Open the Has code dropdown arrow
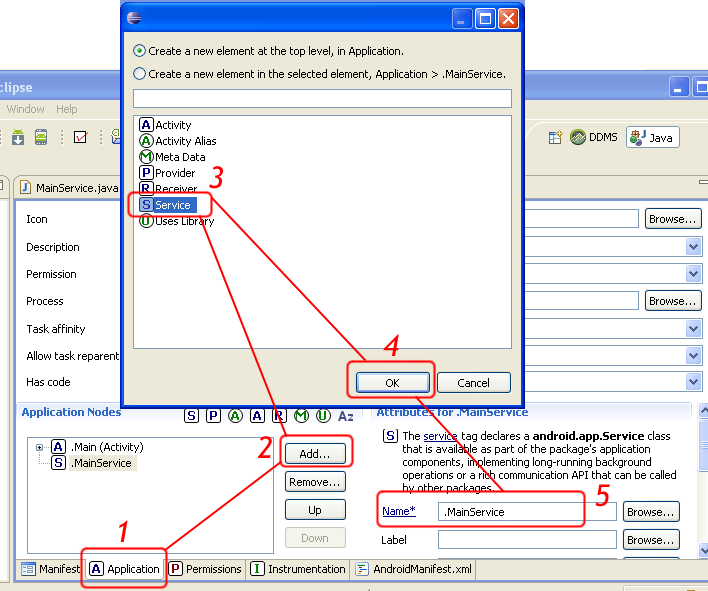708x591 pixels. tap(694, 382)
